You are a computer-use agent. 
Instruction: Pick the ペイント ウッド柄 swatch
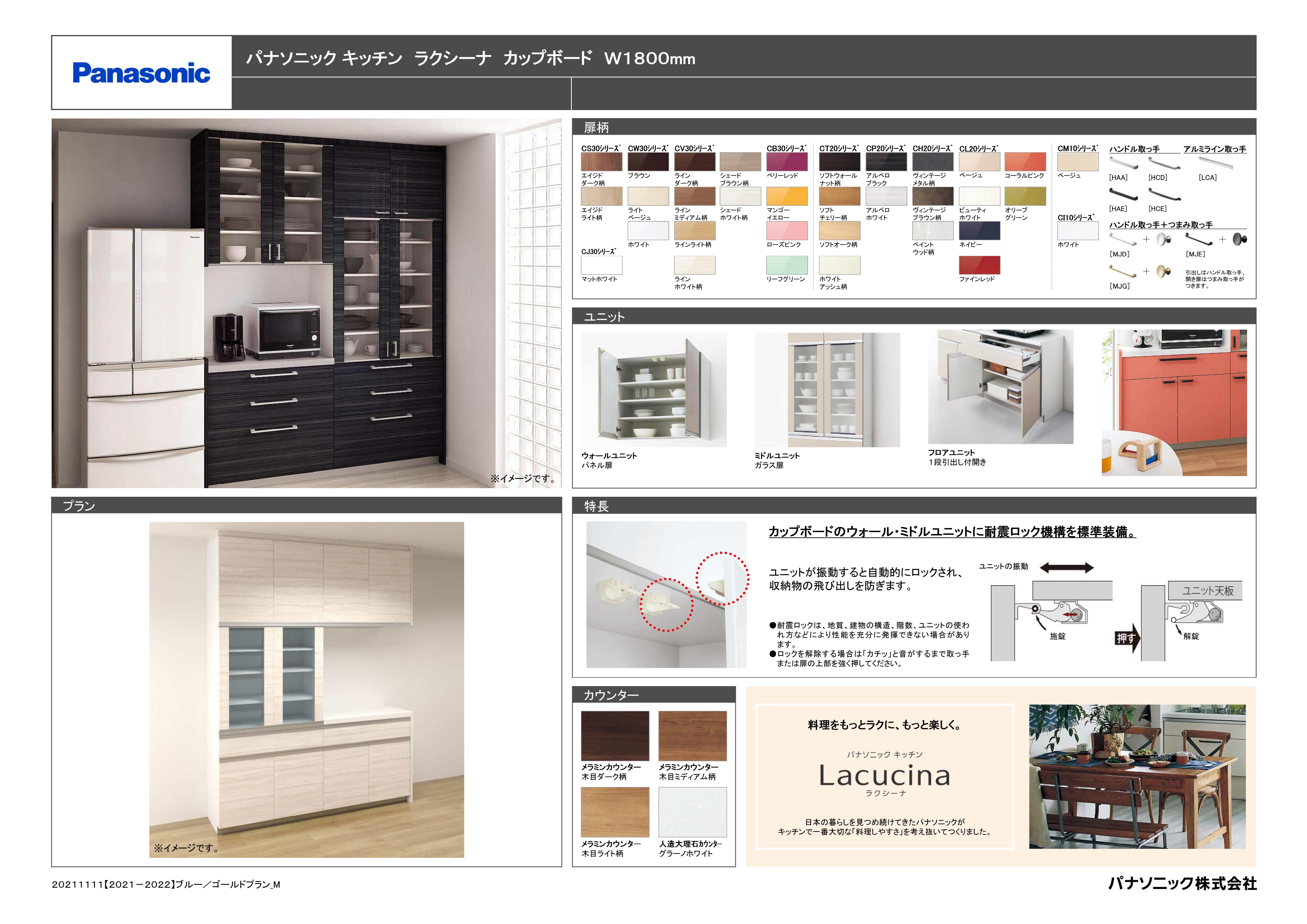(x=933, y=230)
